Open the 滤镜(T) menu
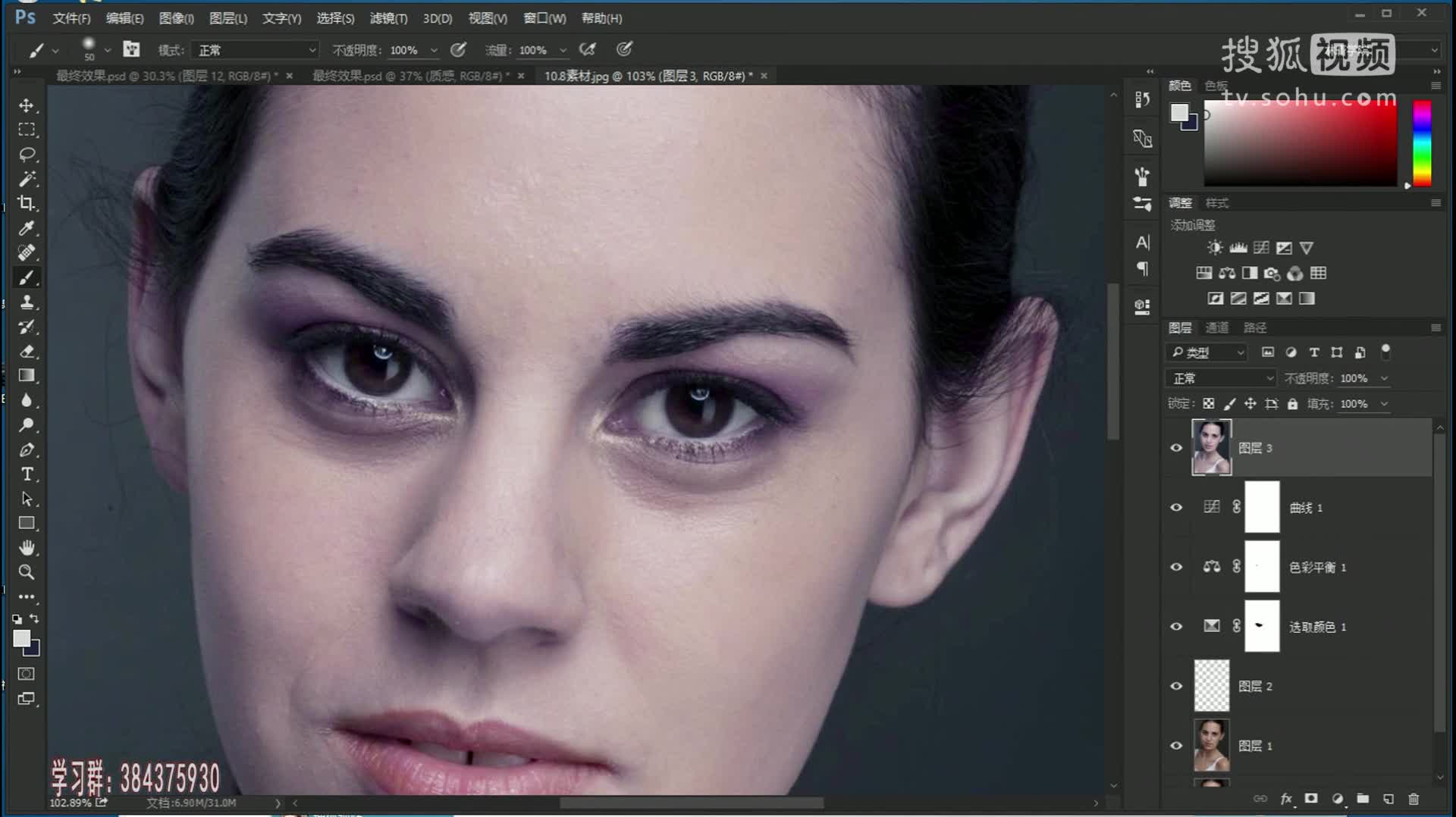1456x817 pixels. 388,18
